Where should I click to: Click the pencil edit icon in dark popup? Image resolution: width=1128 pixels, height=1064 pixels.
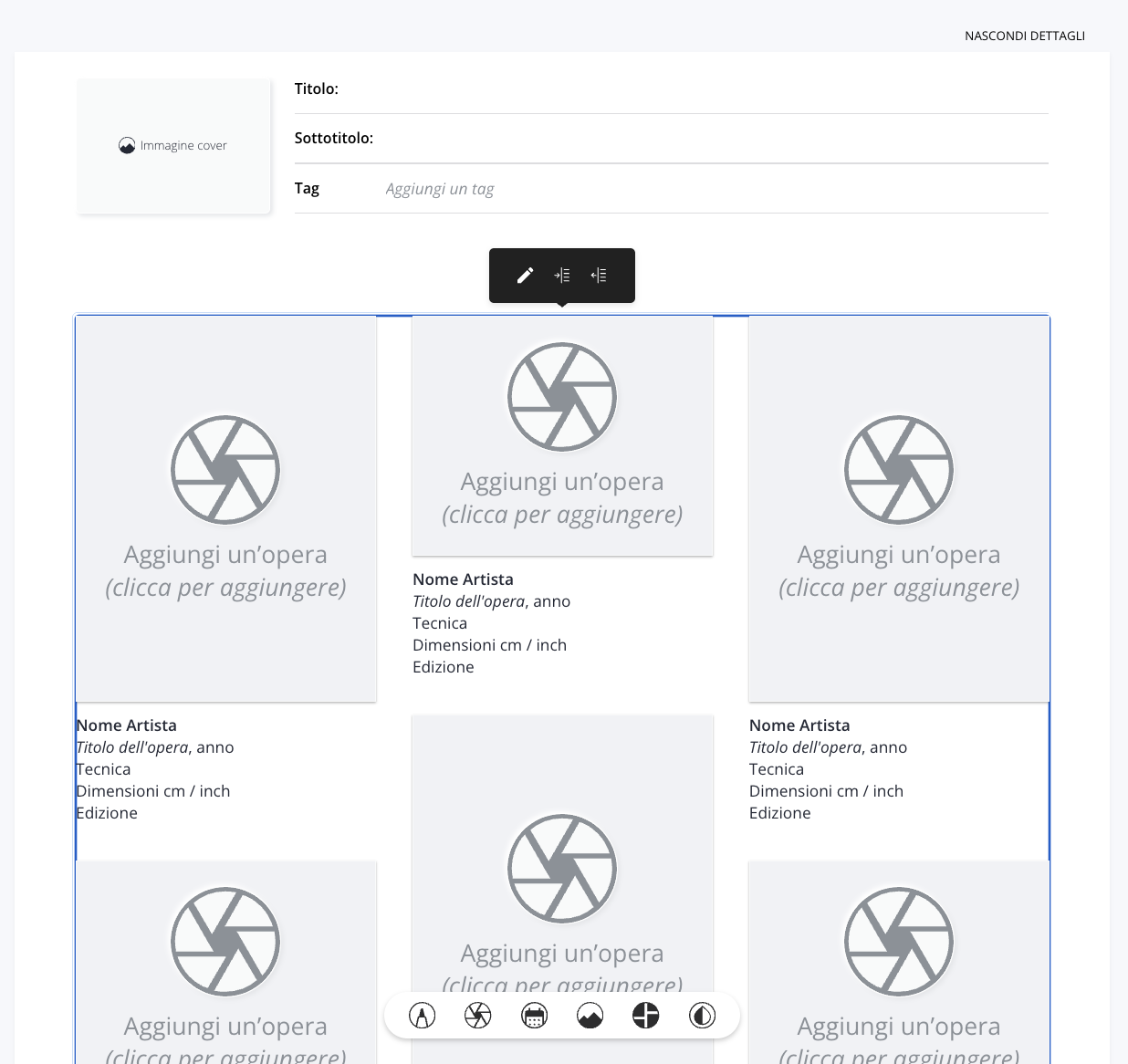tap(525, 276)
